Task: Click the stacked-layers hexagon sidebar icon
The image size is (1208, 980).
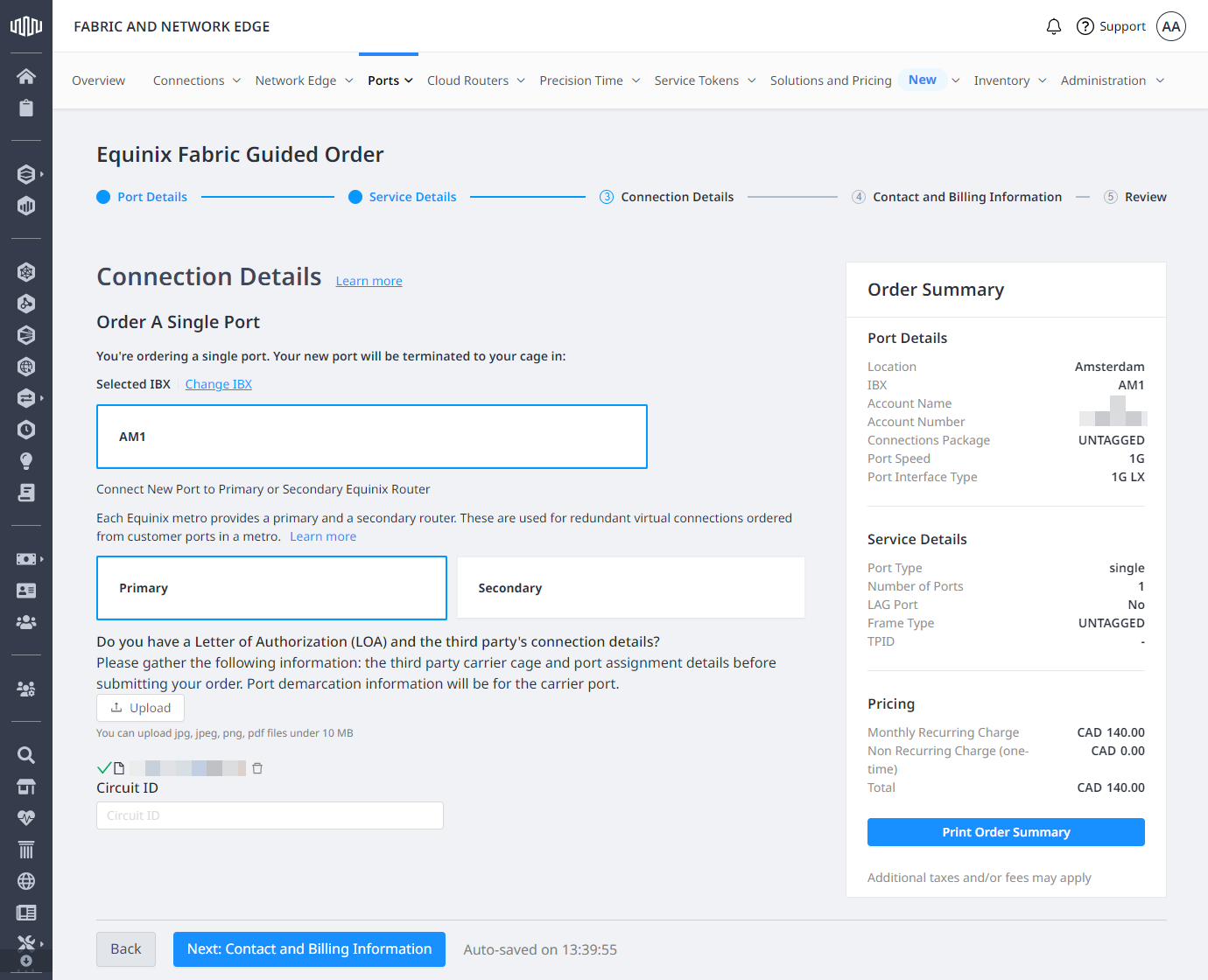Action: click(x=26, y=174)
